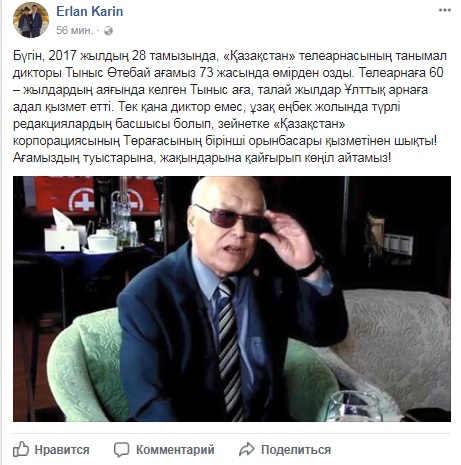Image resolution: width=461 pixels, height=465 pixels.
Task: Click the wristwatch on the man's hand
Action: [311, 265]
